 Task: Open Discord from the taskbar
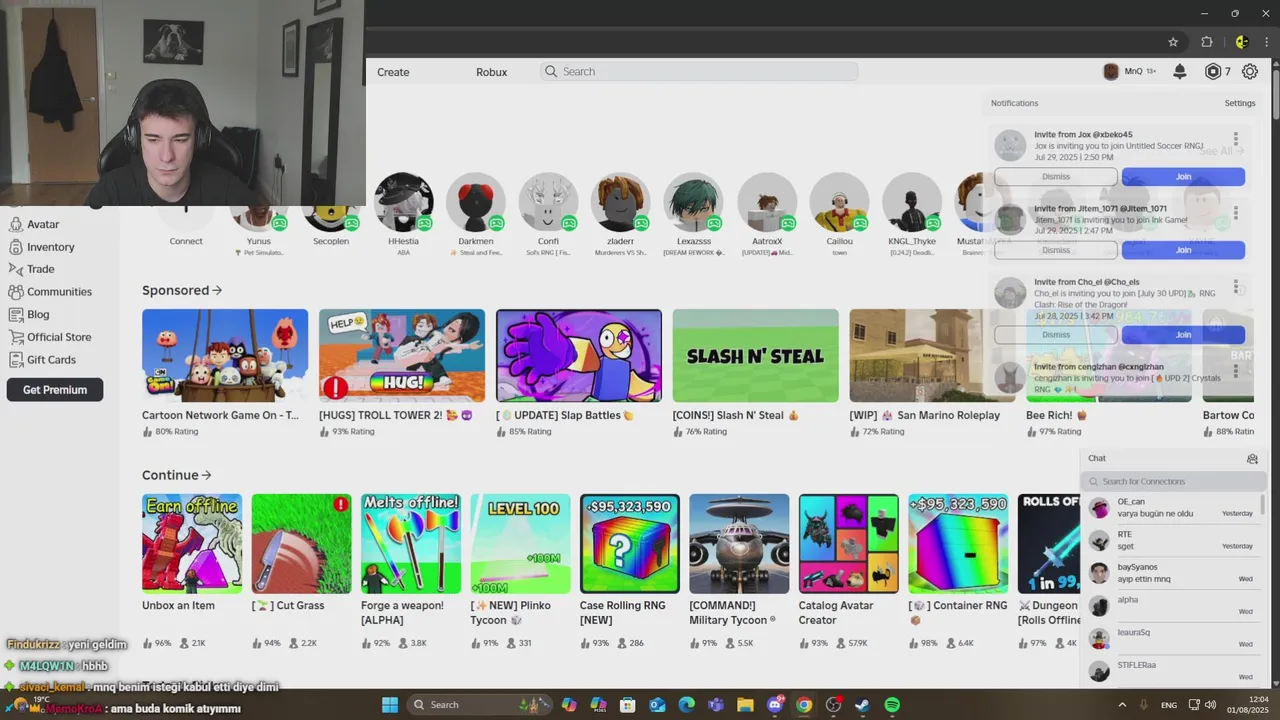point(775,705)
